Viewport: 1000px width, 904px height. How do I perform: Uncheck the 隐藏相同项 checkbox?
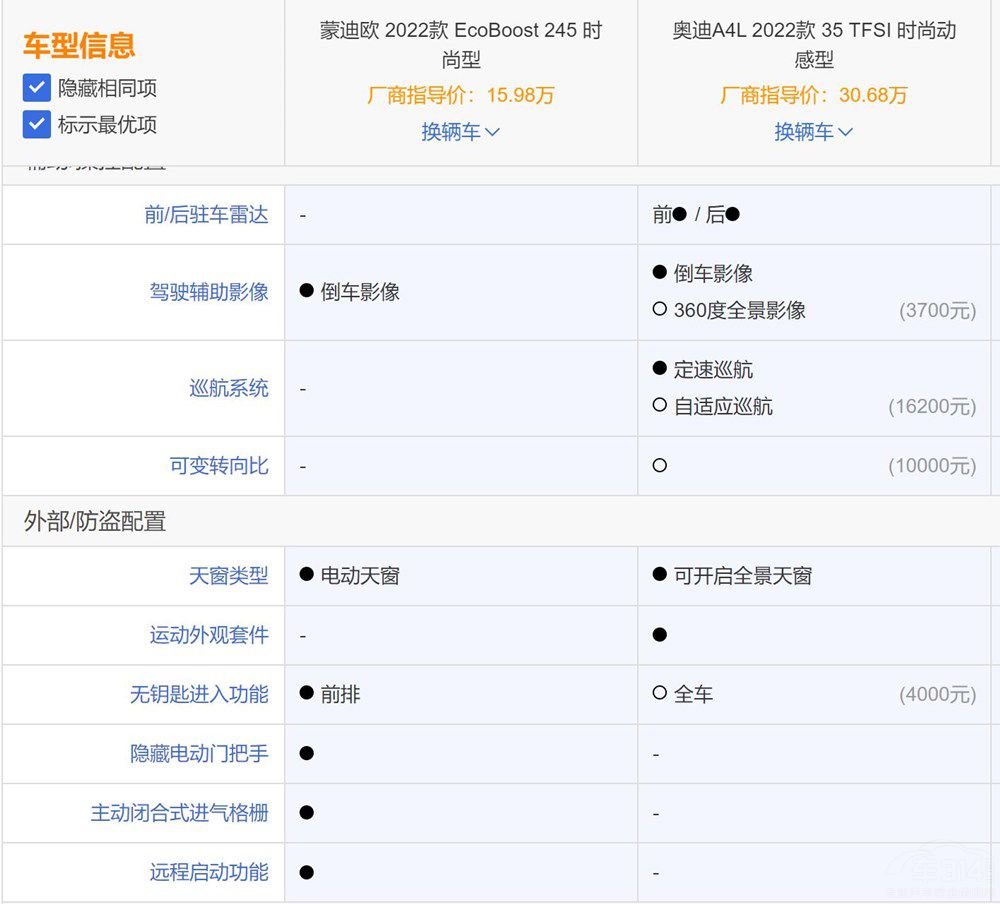(x=36, y=88)
